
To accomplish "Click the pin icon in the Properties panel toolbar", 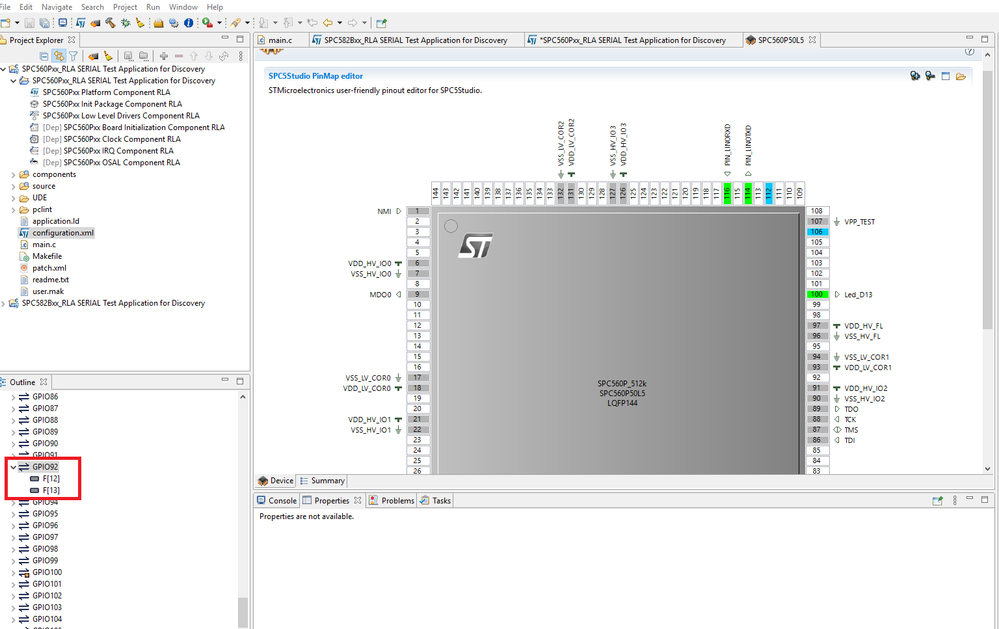I will tap(937, 501).
